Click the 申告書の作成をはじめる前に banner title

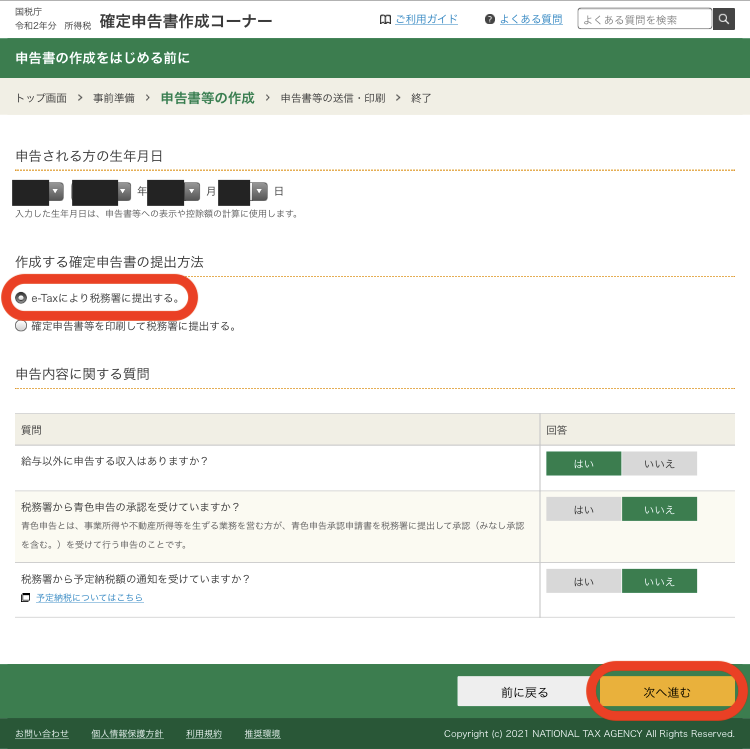click(102, 58)
